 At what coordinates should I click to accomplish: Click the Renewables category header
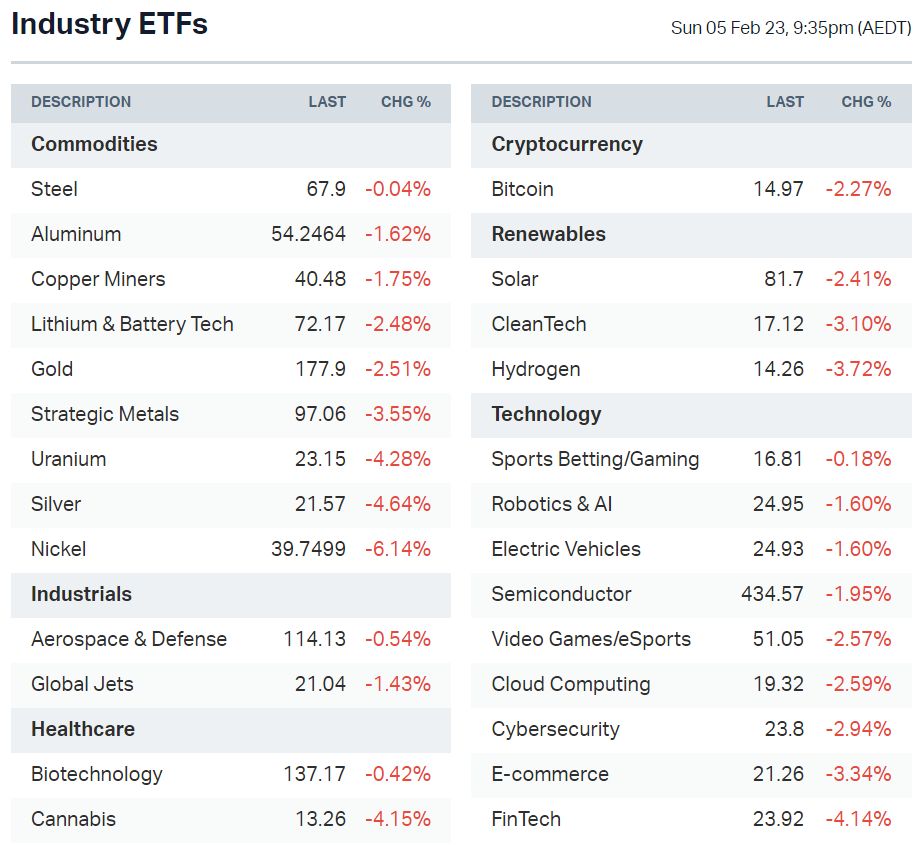coord(548,234)
